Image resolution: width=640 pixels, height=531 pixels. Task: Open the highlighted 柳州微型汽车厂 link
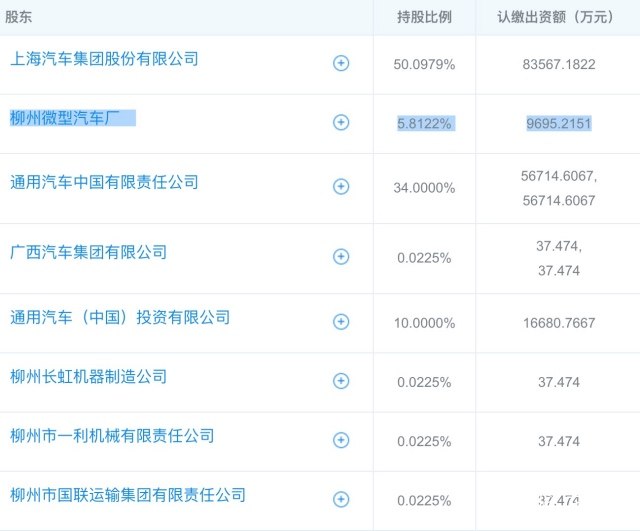(72, 118)
